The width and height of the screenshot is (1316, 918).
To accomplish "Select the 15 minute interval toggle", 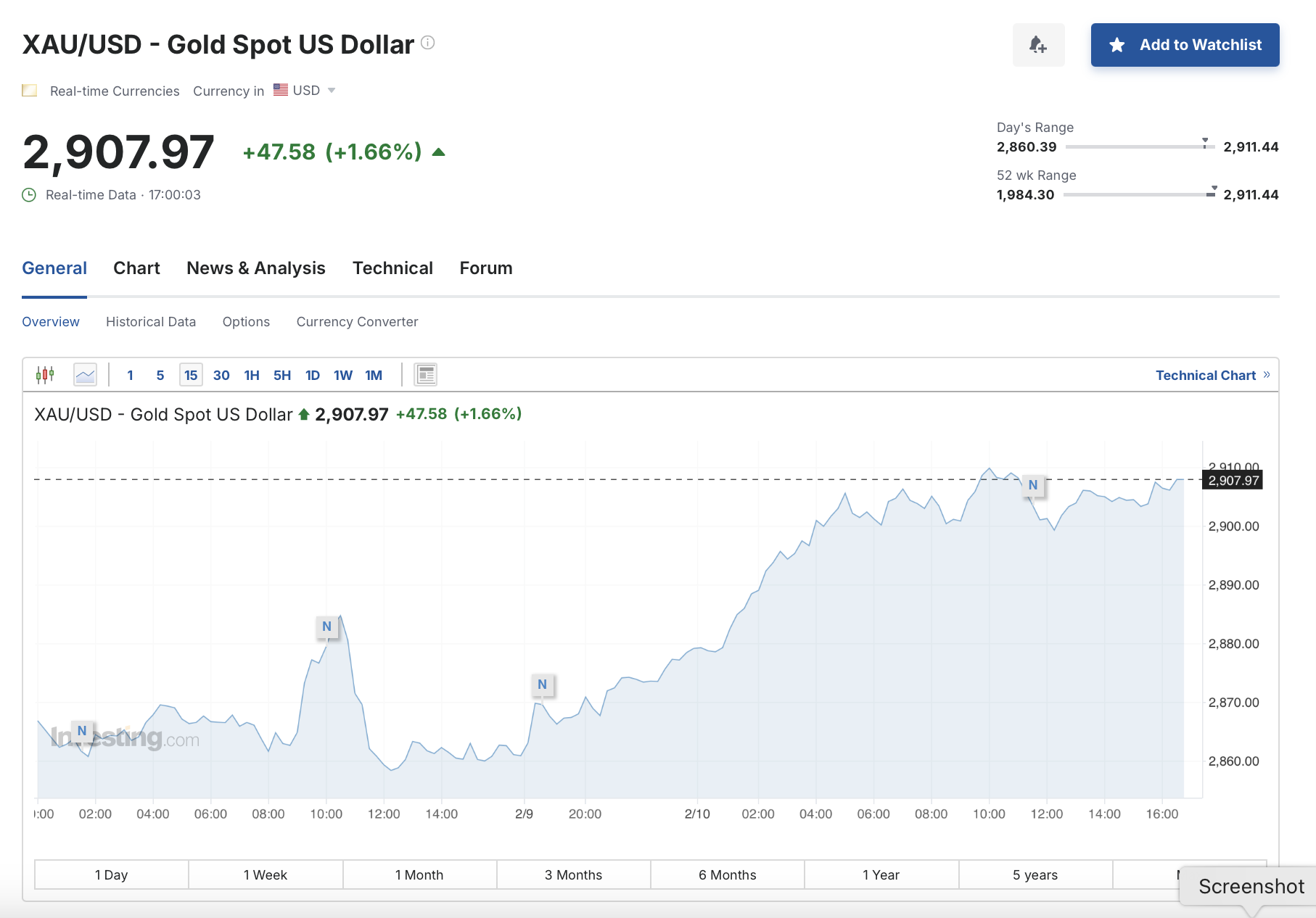I will 191,375.
